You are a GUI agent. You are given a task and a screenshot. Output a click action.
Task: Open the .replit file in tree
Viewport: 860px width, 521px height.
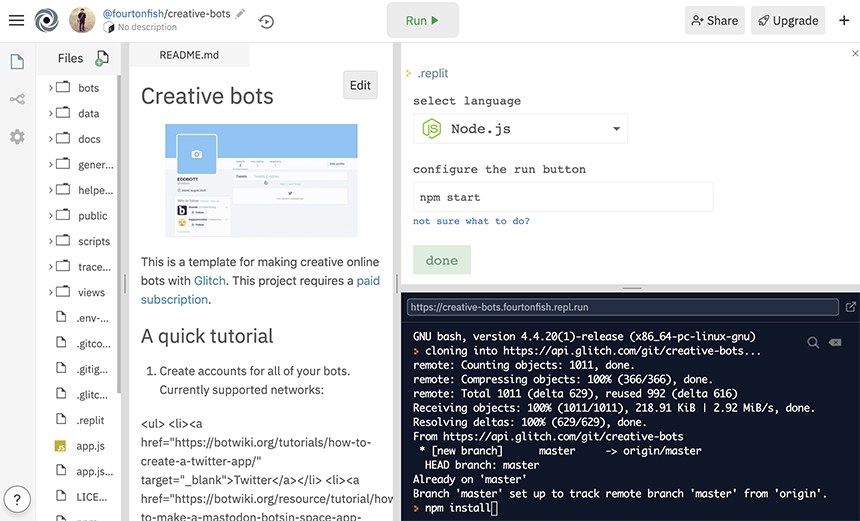pyautogui.click(x=79, y=420)
